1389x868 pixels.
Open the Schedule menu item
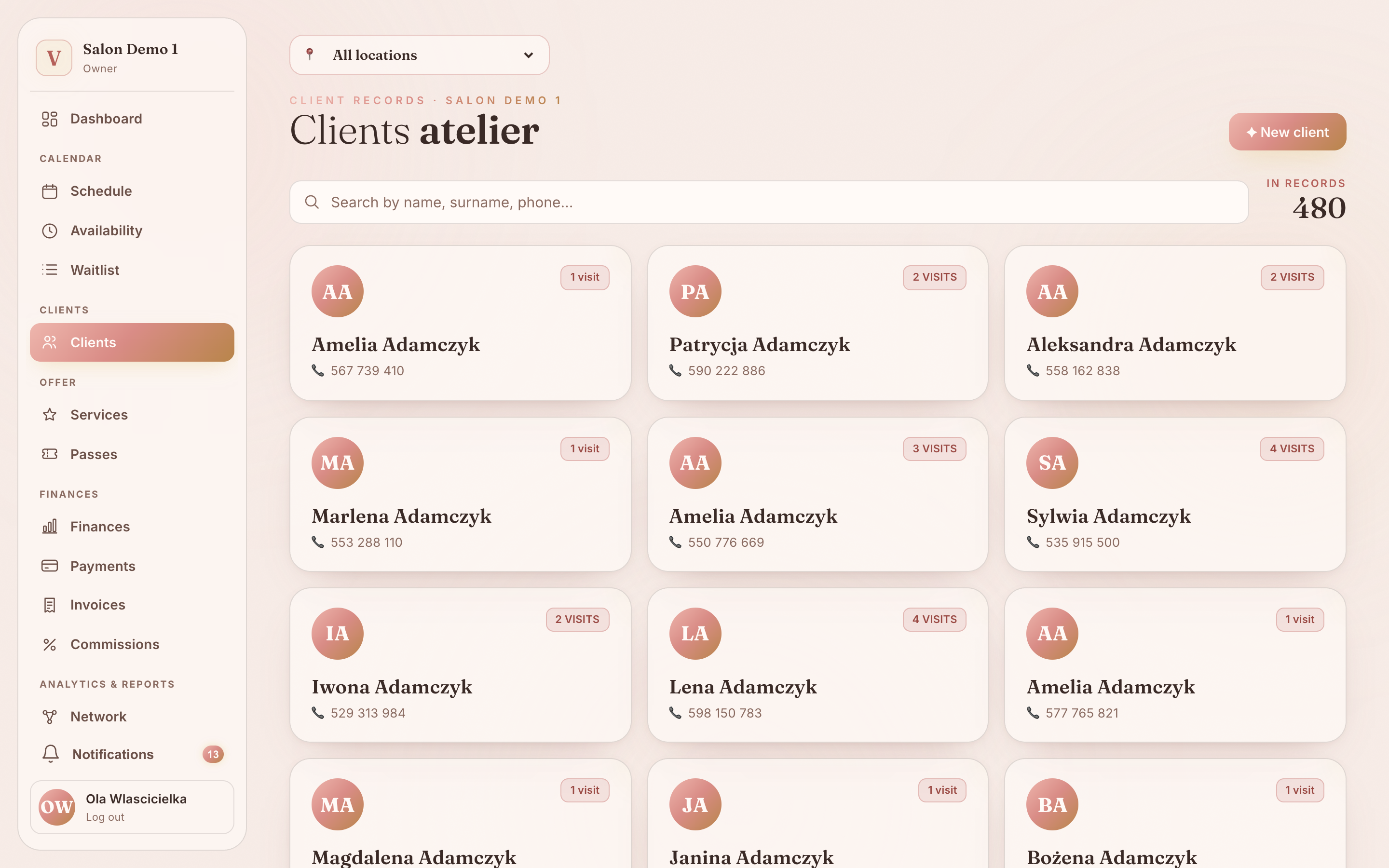[132, 191]
